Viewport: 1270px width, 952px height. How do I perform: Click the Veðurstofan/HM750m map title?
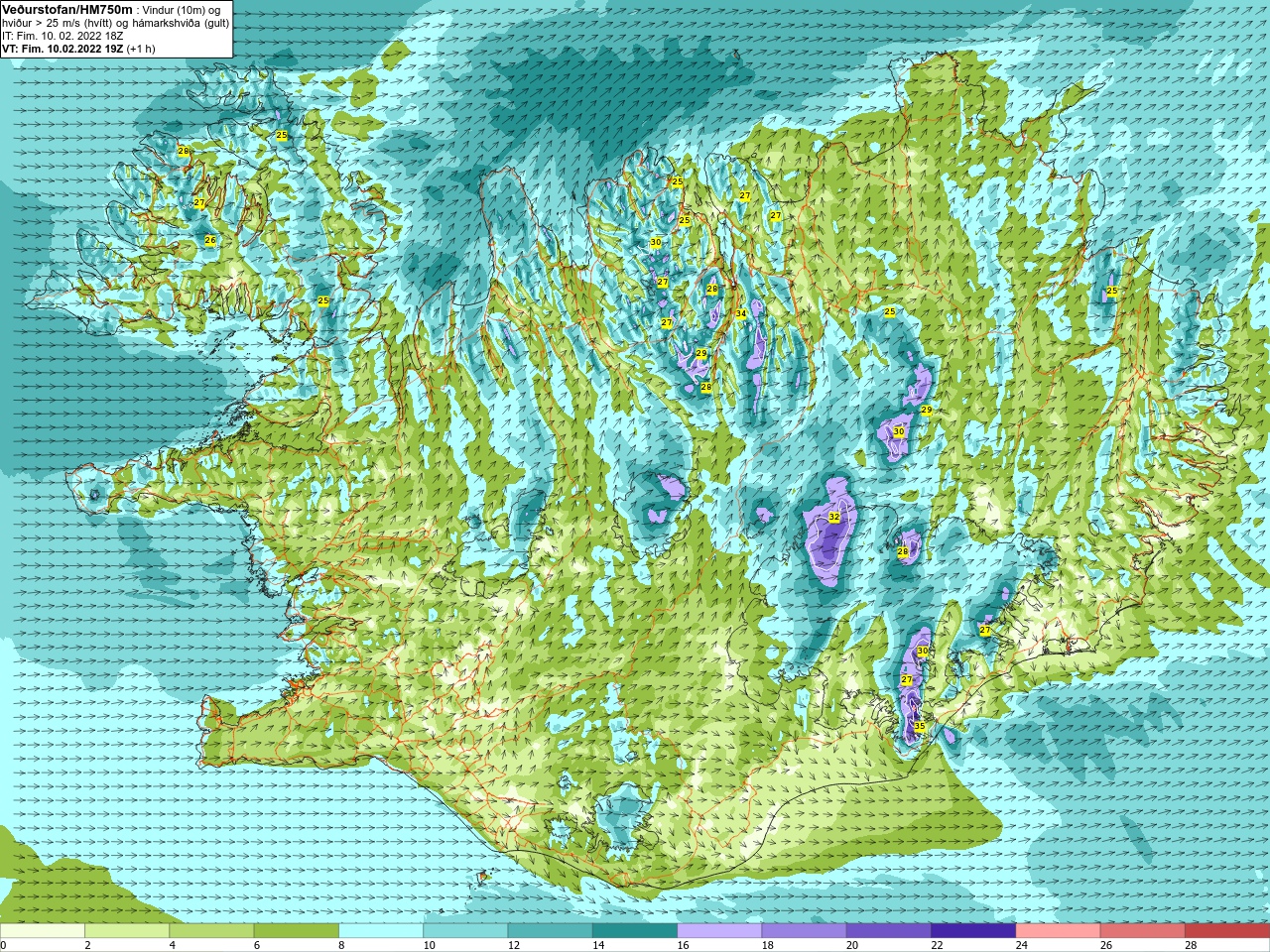[x=67, y=9]
